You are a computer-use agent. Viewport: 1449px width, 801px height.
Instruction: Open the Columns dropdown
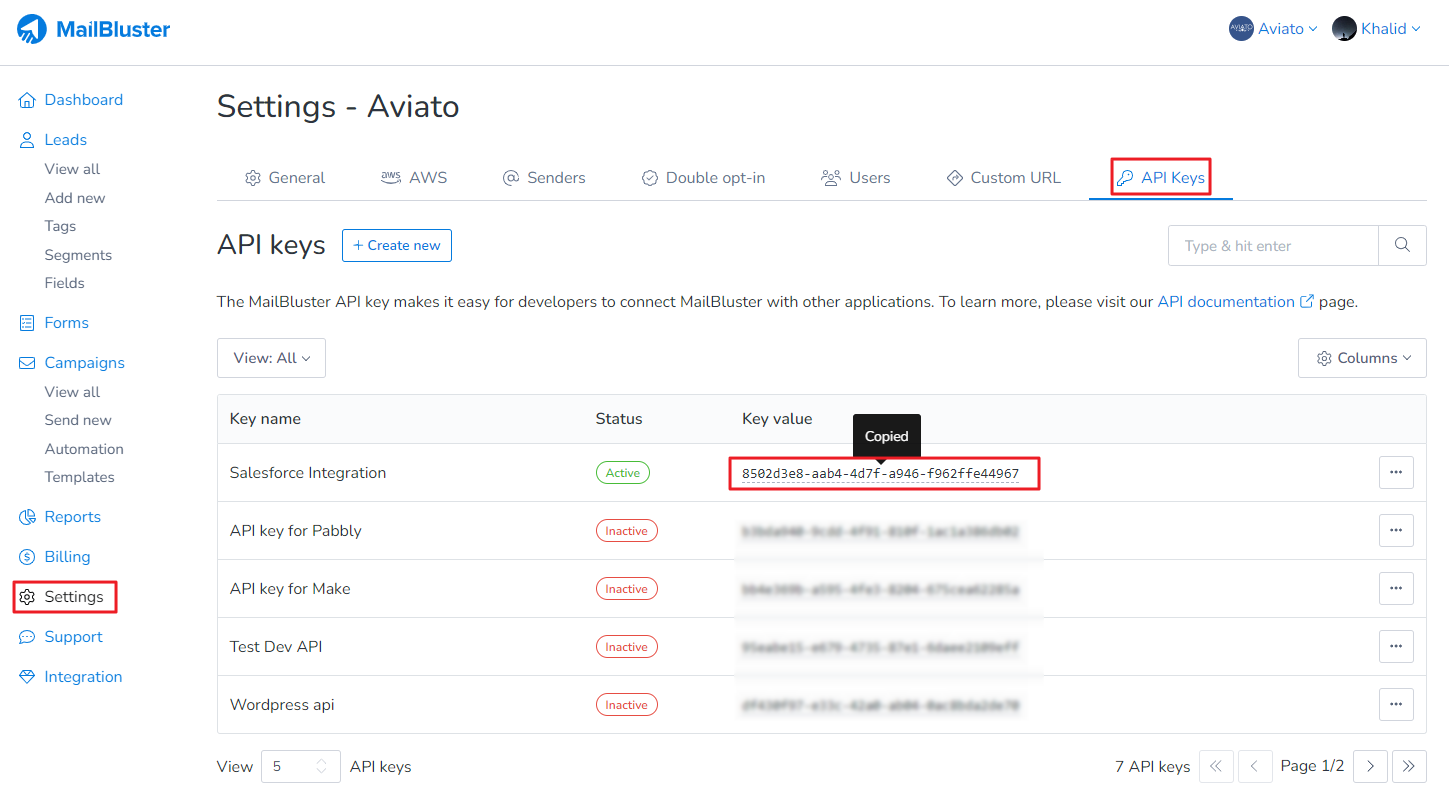1362,358
